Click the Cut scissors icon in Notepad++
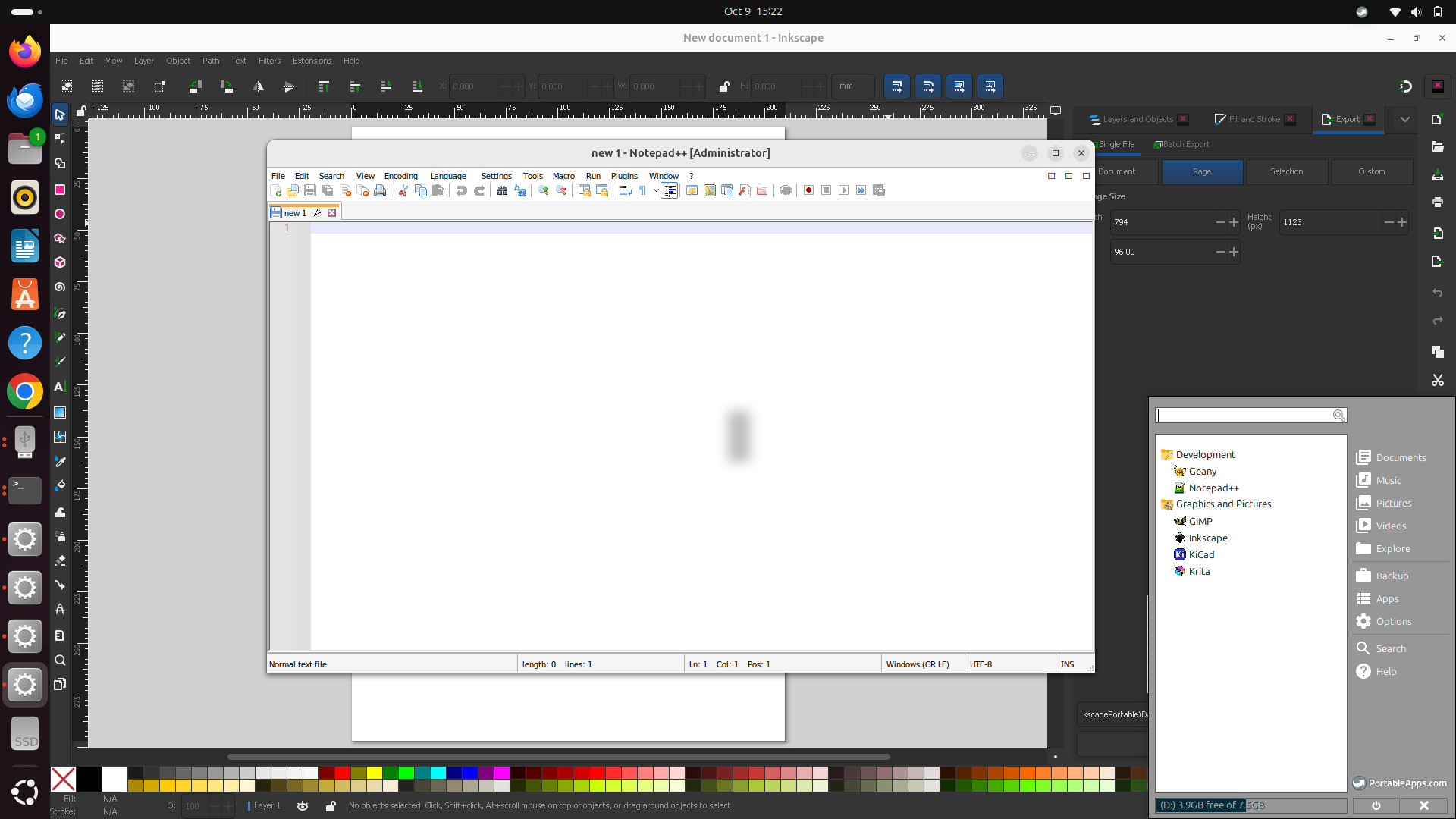This screenshot has width=1456, height=819. point(403,190)
